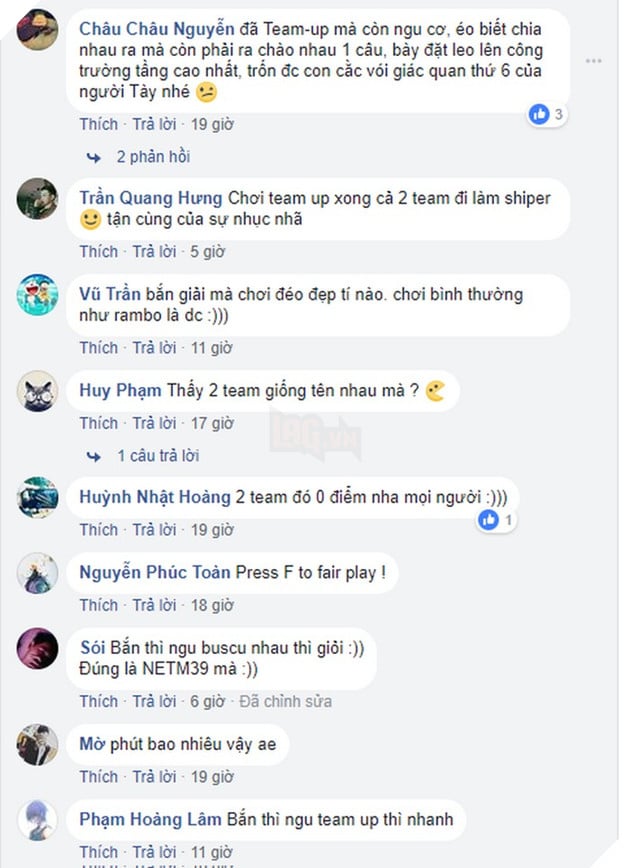Click Huy Phạm's cat avatar

coord(37,393)
